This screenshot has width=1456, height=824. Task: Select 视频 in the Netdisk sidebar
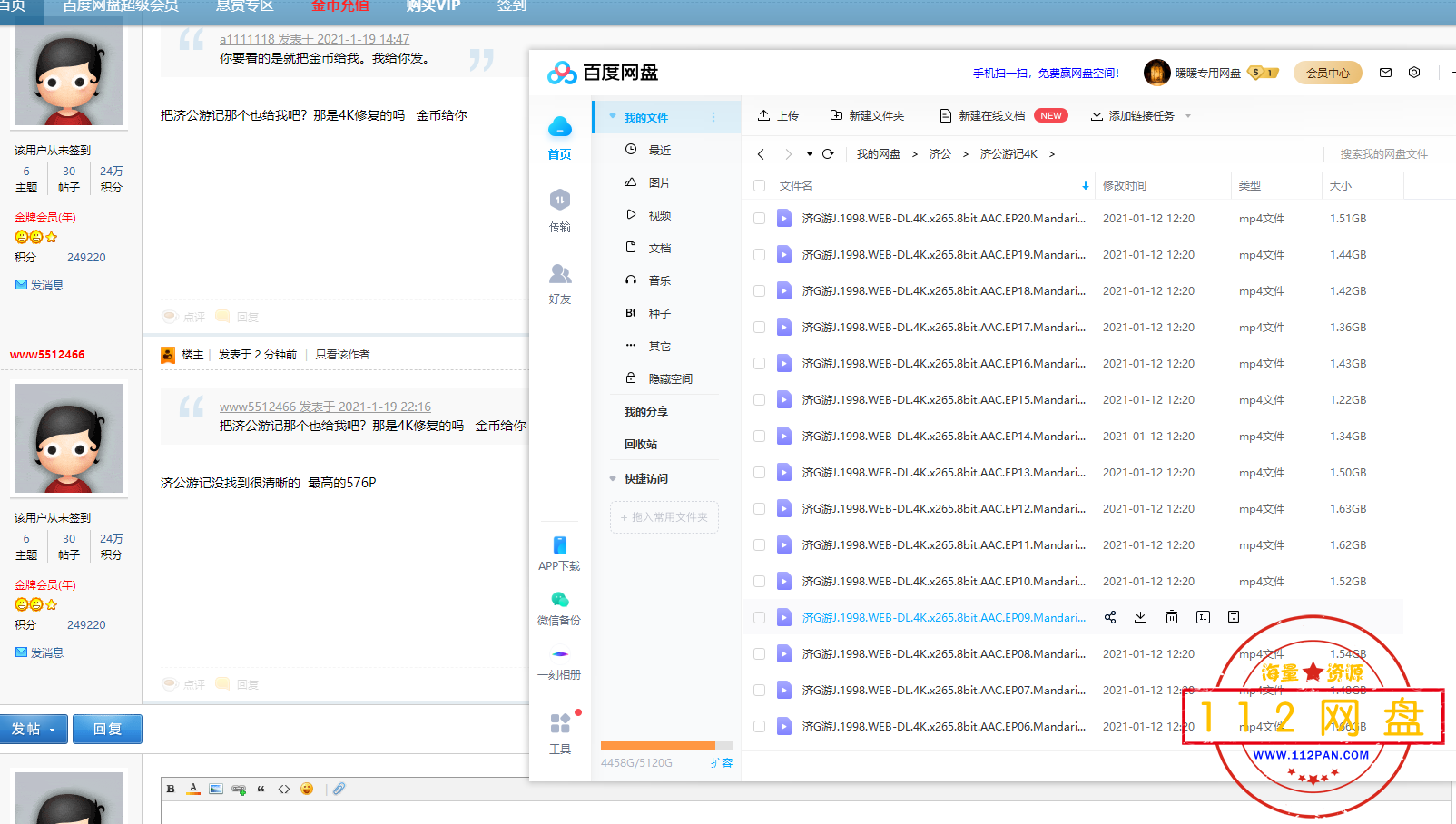[x=660, y=215]
